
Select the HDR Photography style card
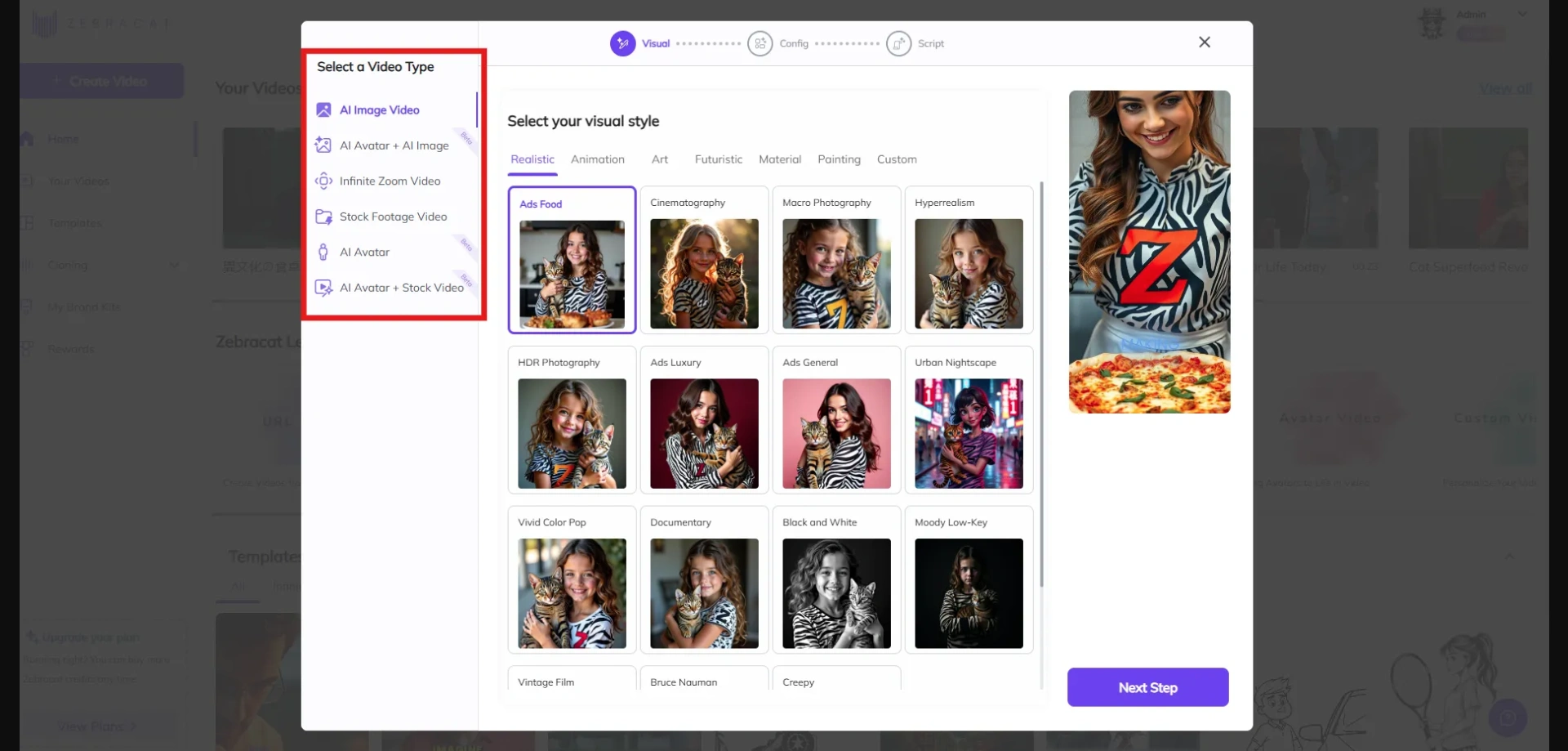(572, 420)
